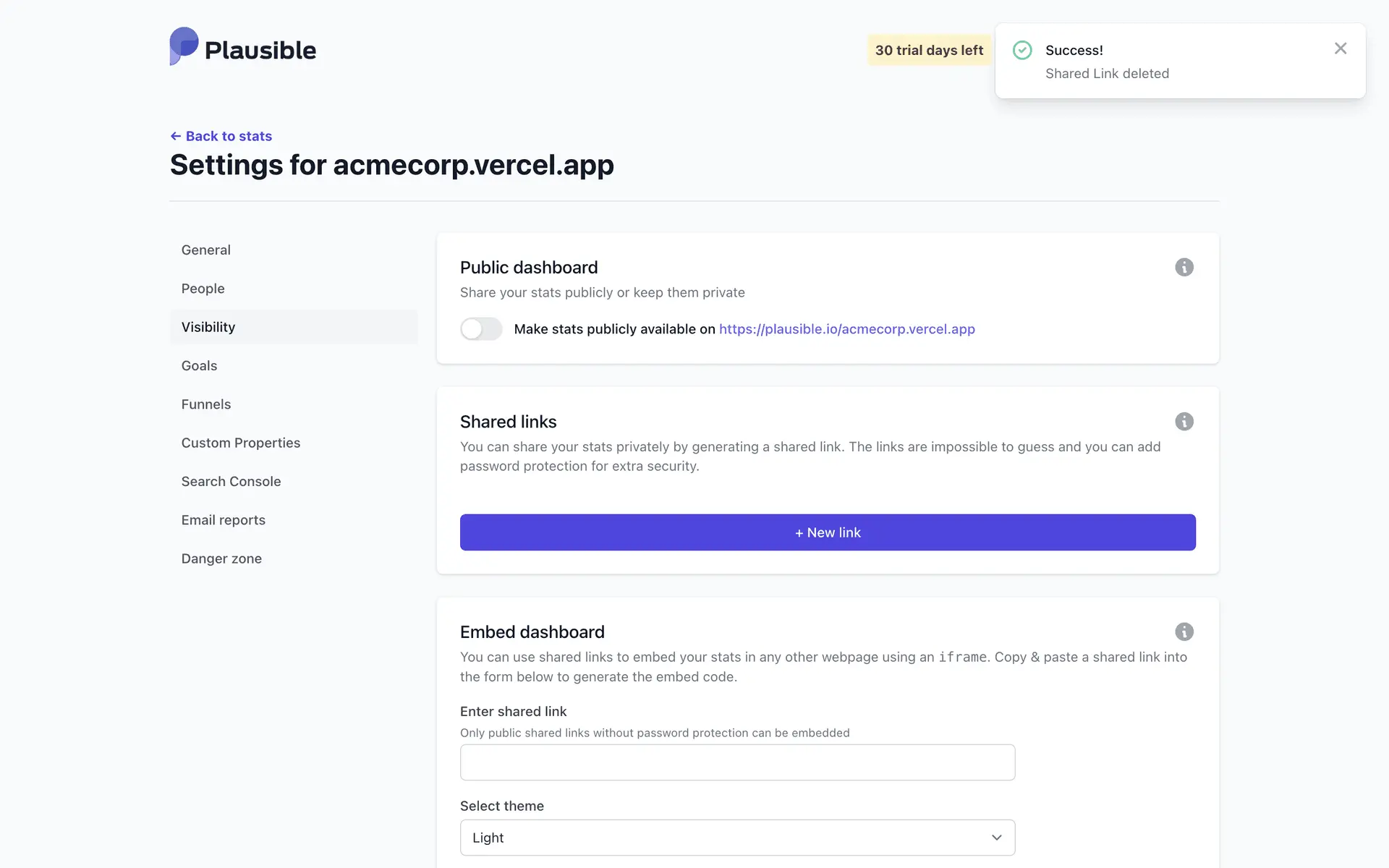
Task: Open Funnels settings section
Action: coord(206,404)
